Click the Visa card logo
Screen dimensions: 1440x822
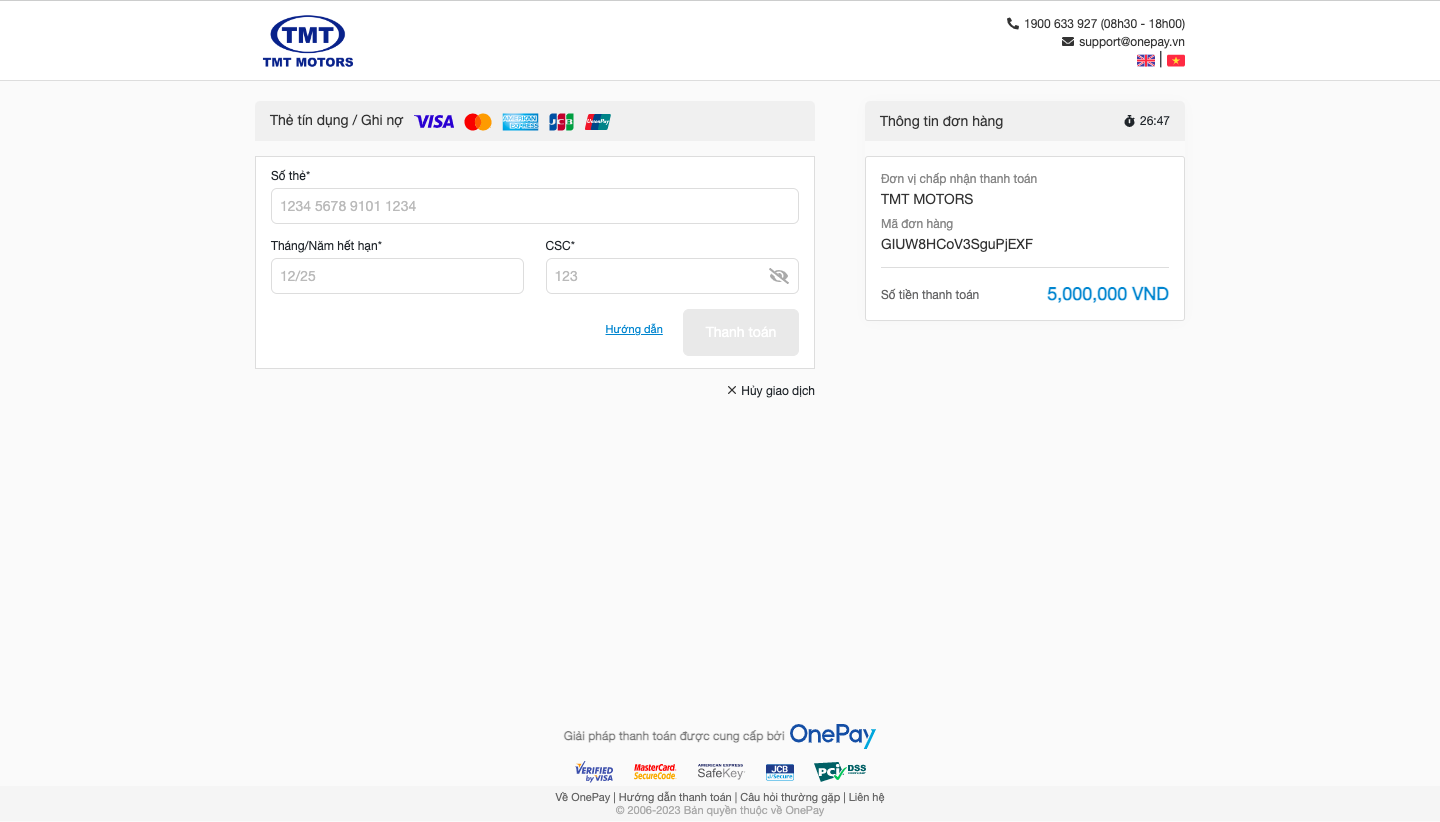pos(434,121)
